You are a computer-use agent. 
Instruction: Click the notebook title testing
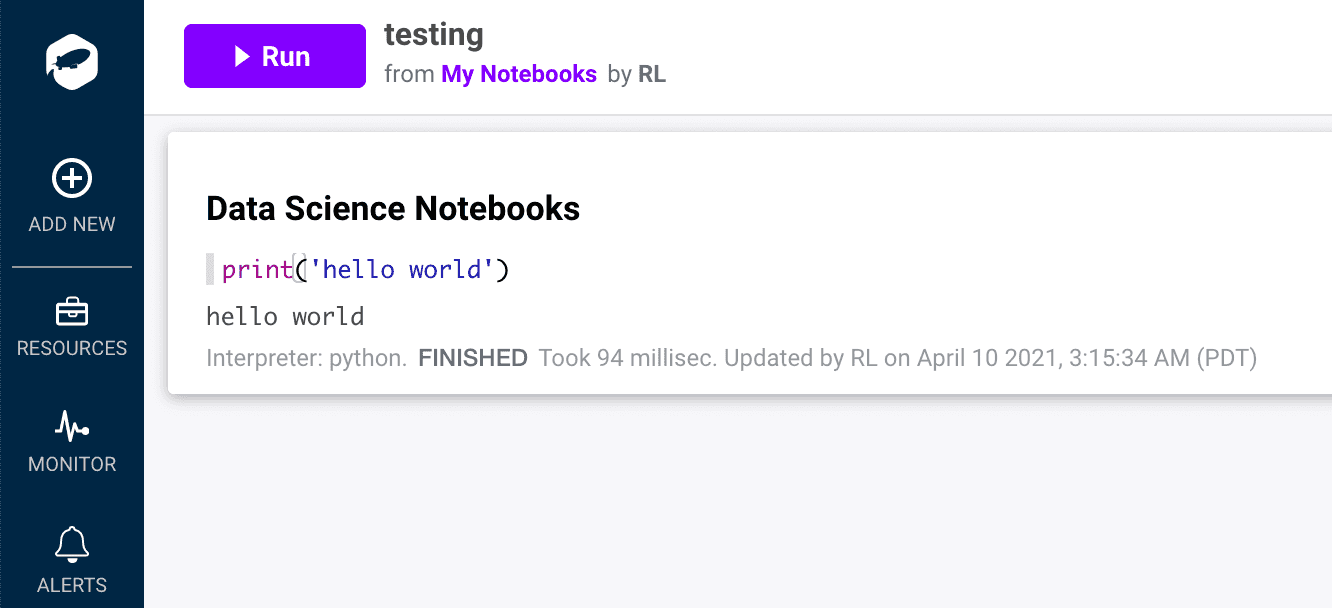(x=434, y=34)
